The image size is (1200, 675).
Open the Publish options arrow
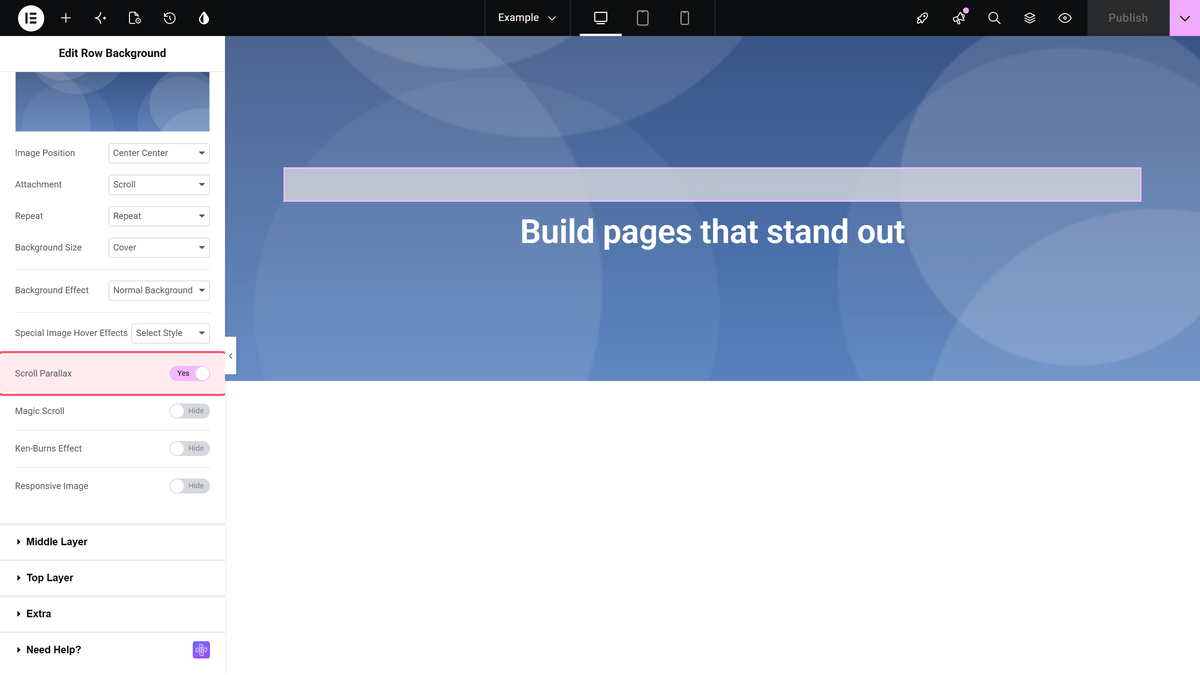pyautogui.click(x=1185, y=18)
